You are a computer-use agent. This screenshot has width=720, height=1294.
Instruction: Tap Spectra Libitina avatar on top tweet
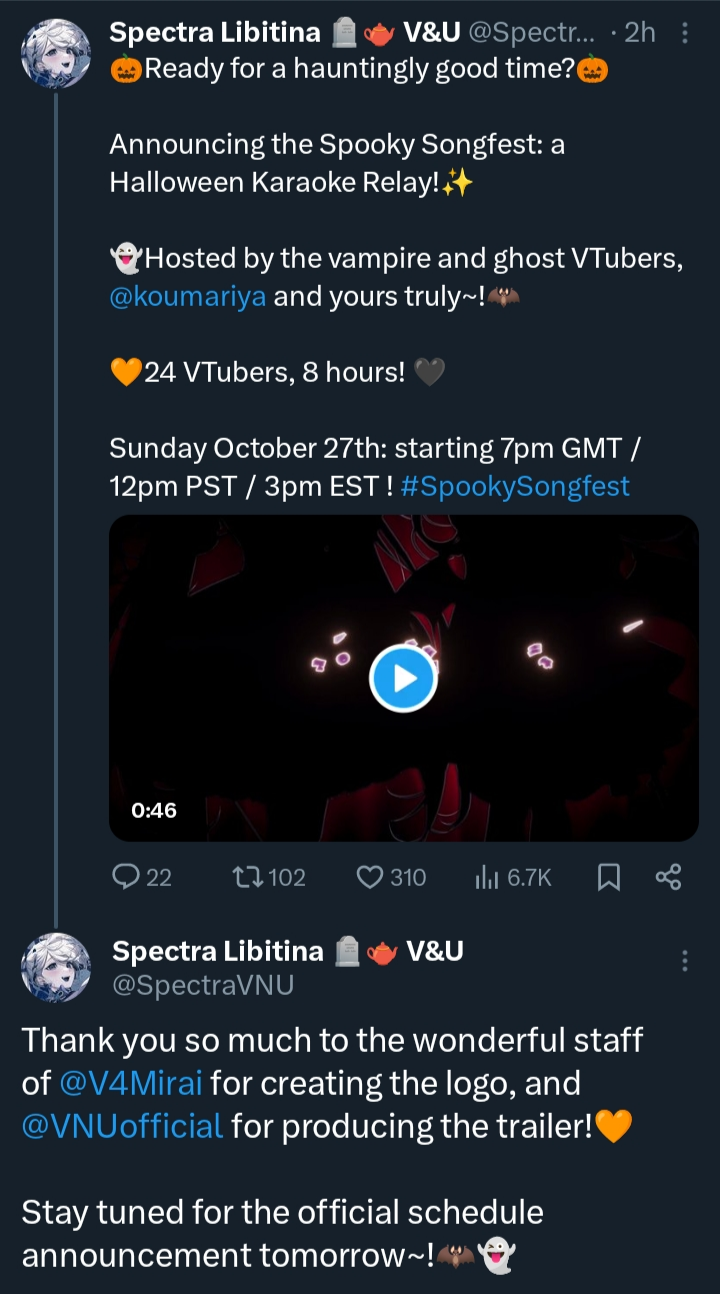(x=55, y=54)
